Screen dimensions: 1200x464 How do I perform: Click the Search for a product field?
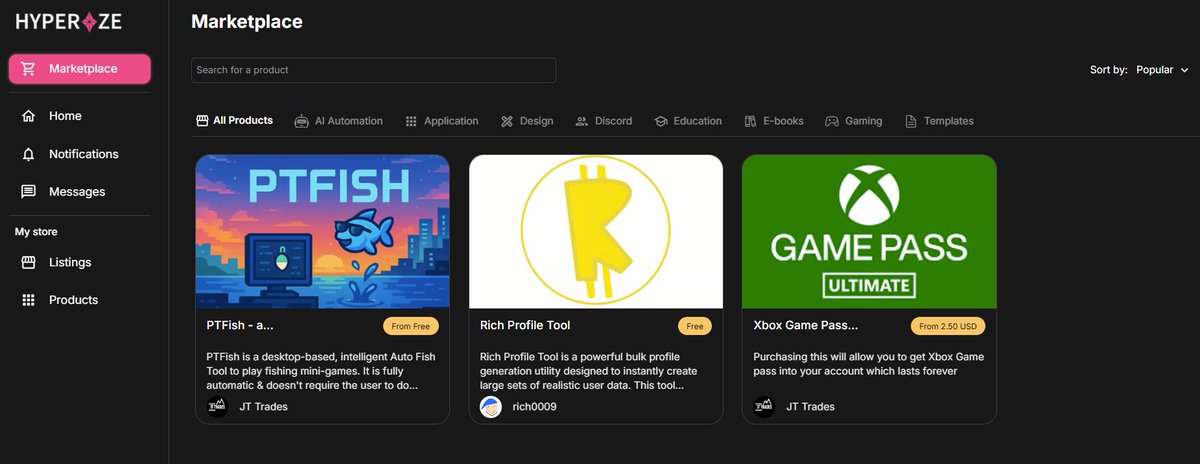pyautogui.click(x=373, y=70)
